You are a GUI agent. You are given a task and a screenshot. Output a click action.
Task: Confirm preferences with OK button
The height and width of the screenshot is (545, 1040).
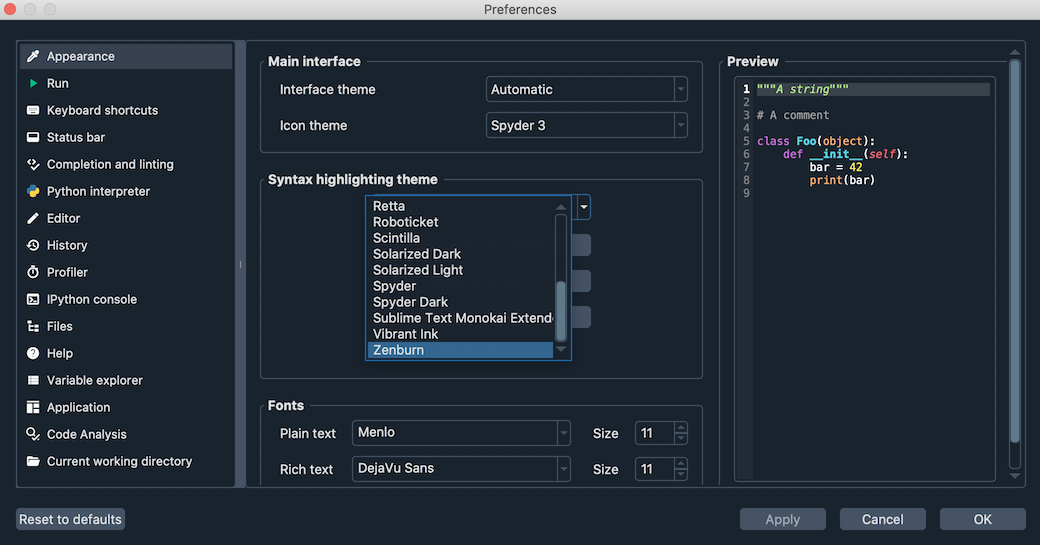[x=982, y=519]
